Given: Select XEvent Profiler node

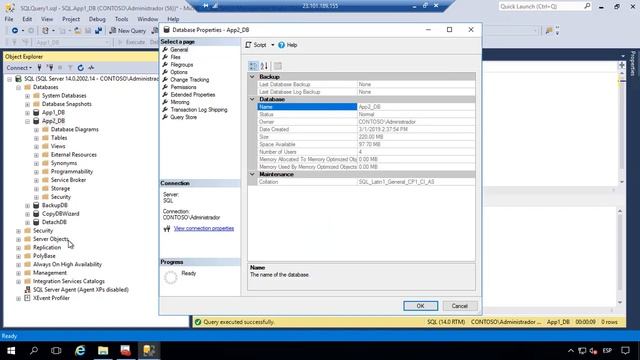Looking at the screenshot, I should [x=51, y=298].
